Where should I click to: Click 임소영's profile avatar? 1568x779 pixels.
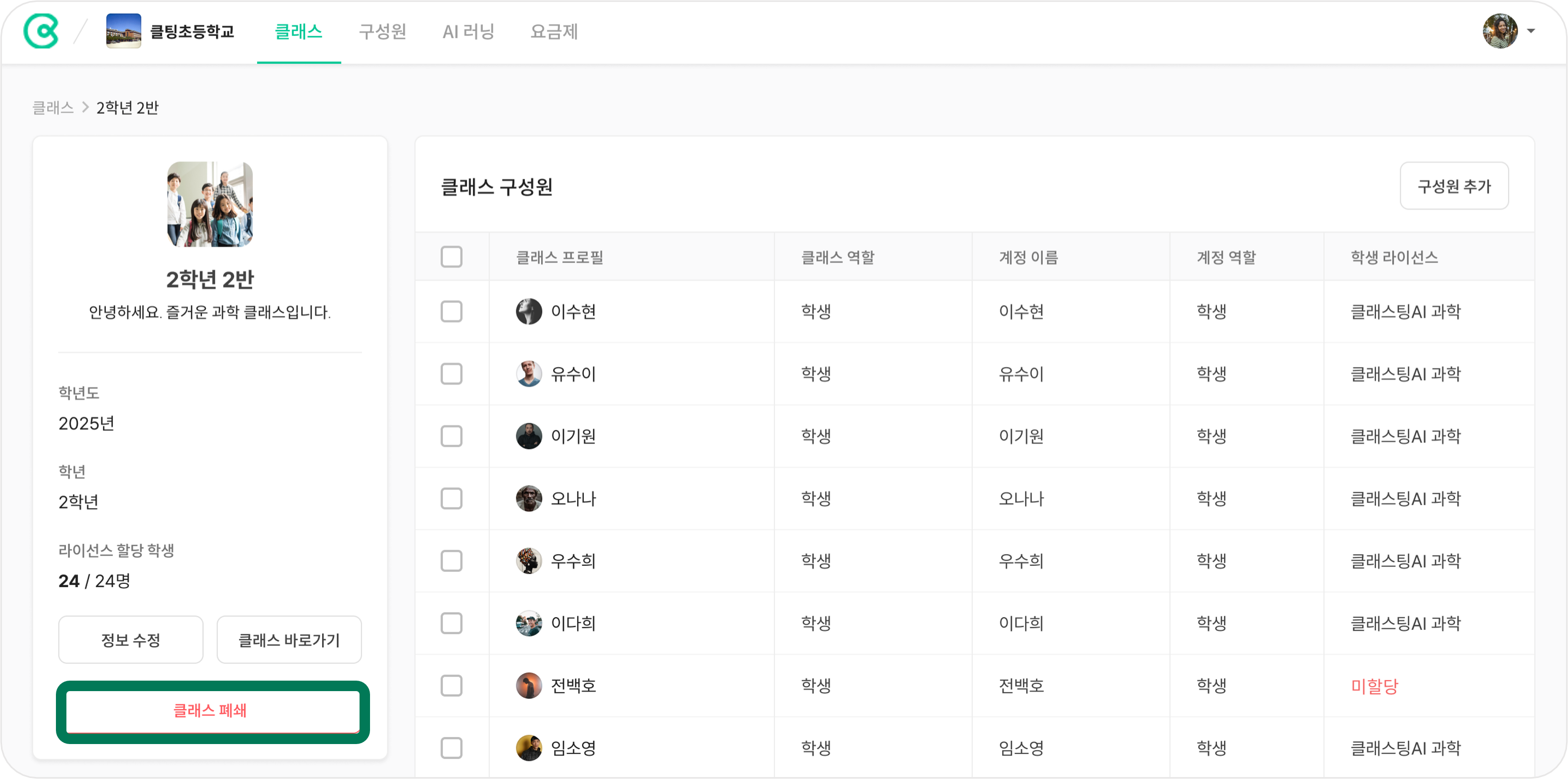(529, 748)
